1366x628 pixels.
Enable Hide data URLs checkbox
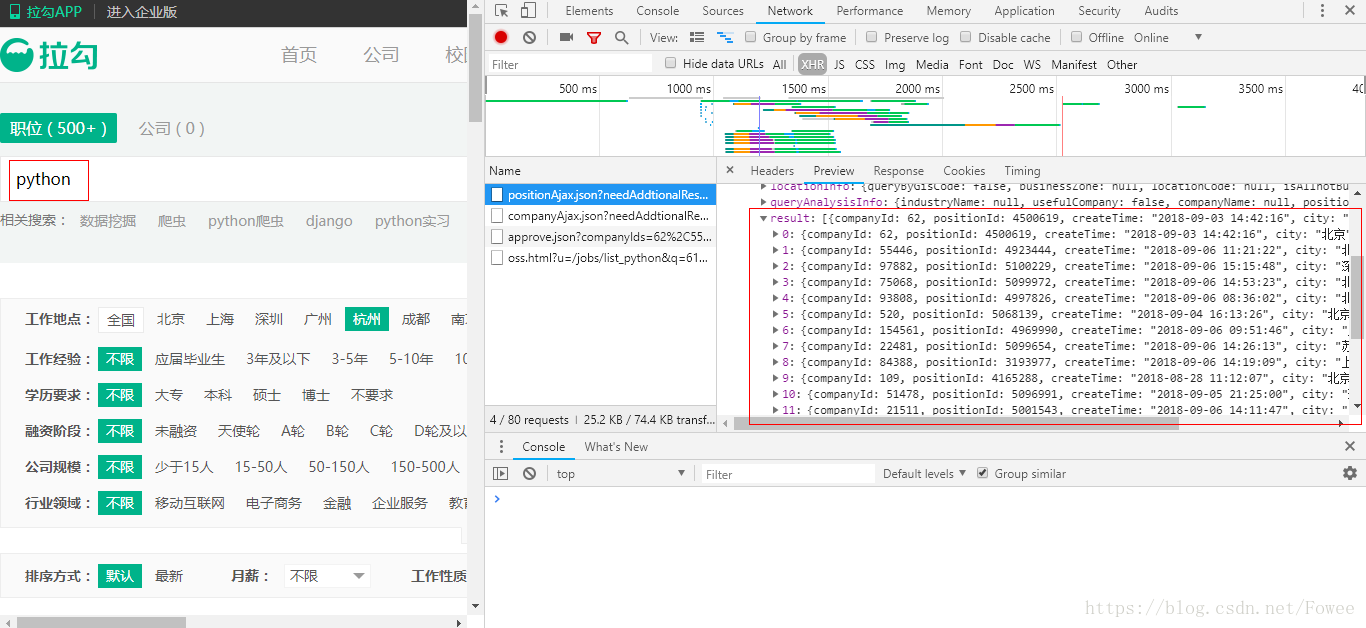672,63
